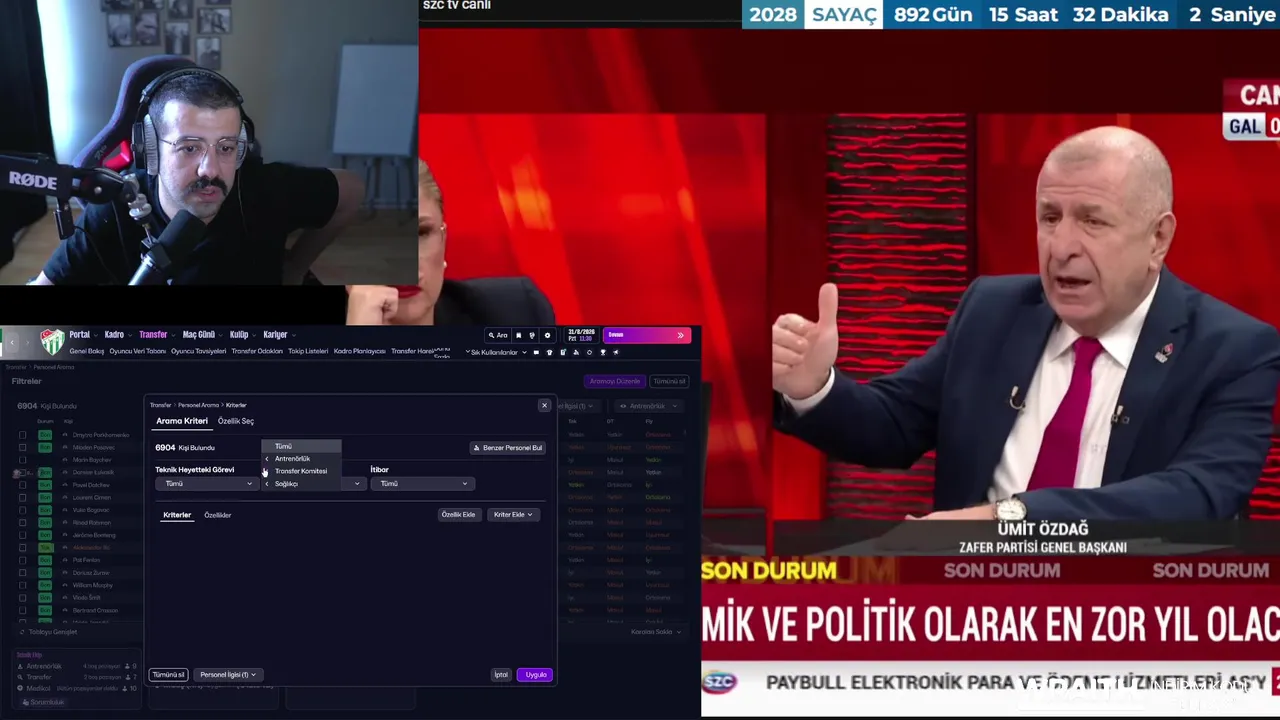Open the İtibar Tümü dropdown
Screen dimensions: 1280x720
tap(421, 484)
